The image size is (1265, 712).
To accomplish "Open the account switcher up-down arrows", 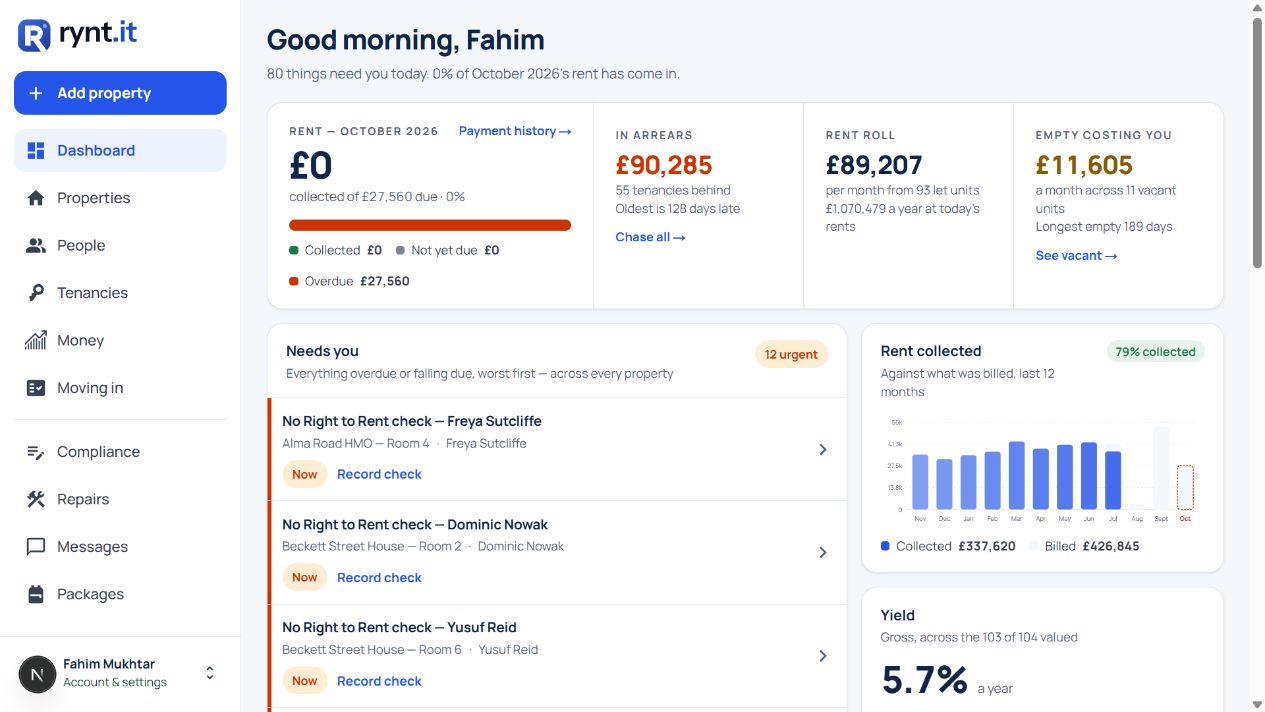I will pyautogui.click(x=210, y=673).
